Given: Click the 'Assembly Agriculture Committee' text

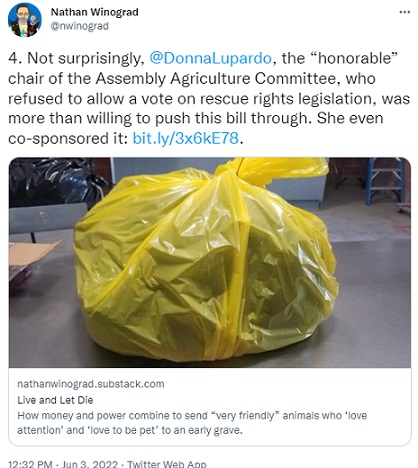Looking at the screenshot, I should point(236,79).
